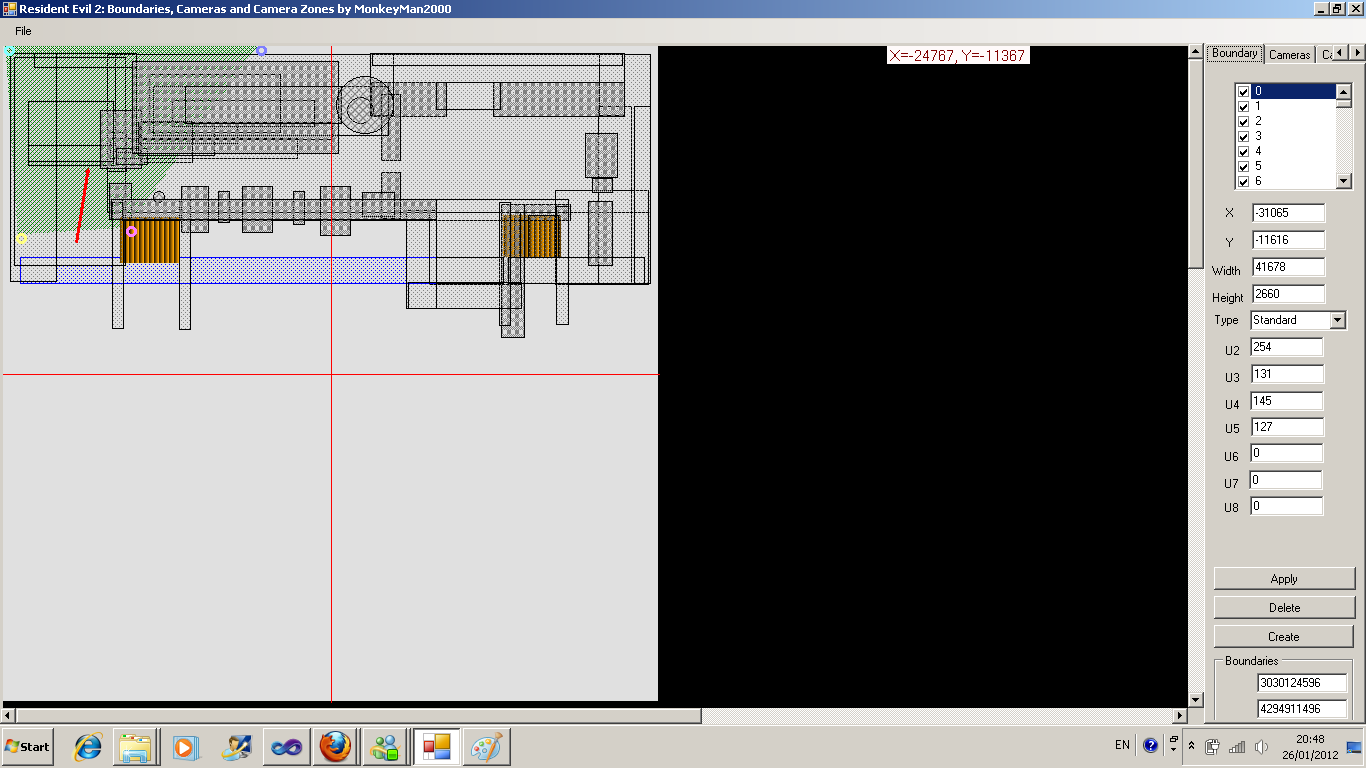1366x768 pixels.
Task: Disable boundary 4 checkbox
Action: (1244, 152)
